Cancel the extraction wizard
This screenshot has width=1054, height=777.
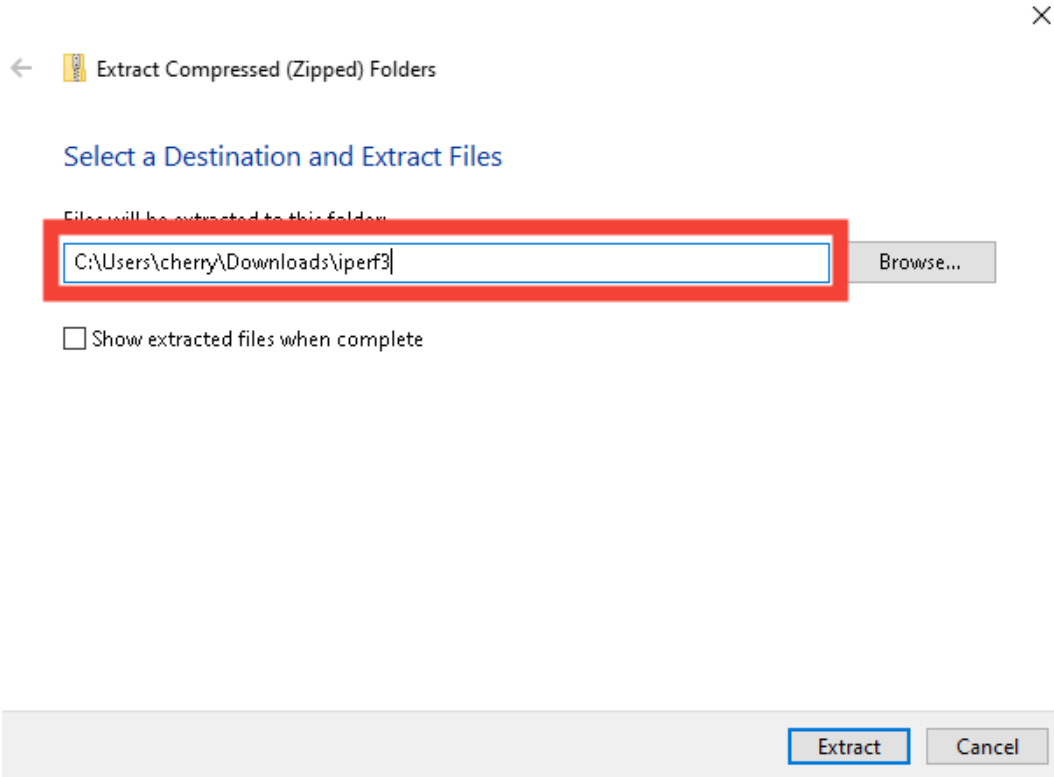tap(986, 746)
